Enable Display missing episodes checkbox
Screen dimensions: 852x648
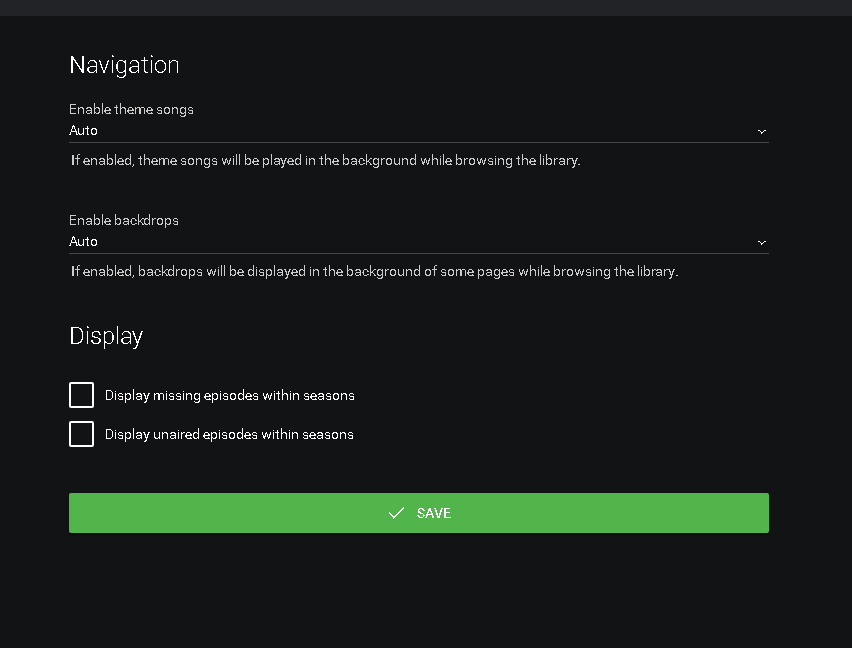point(81,395)
